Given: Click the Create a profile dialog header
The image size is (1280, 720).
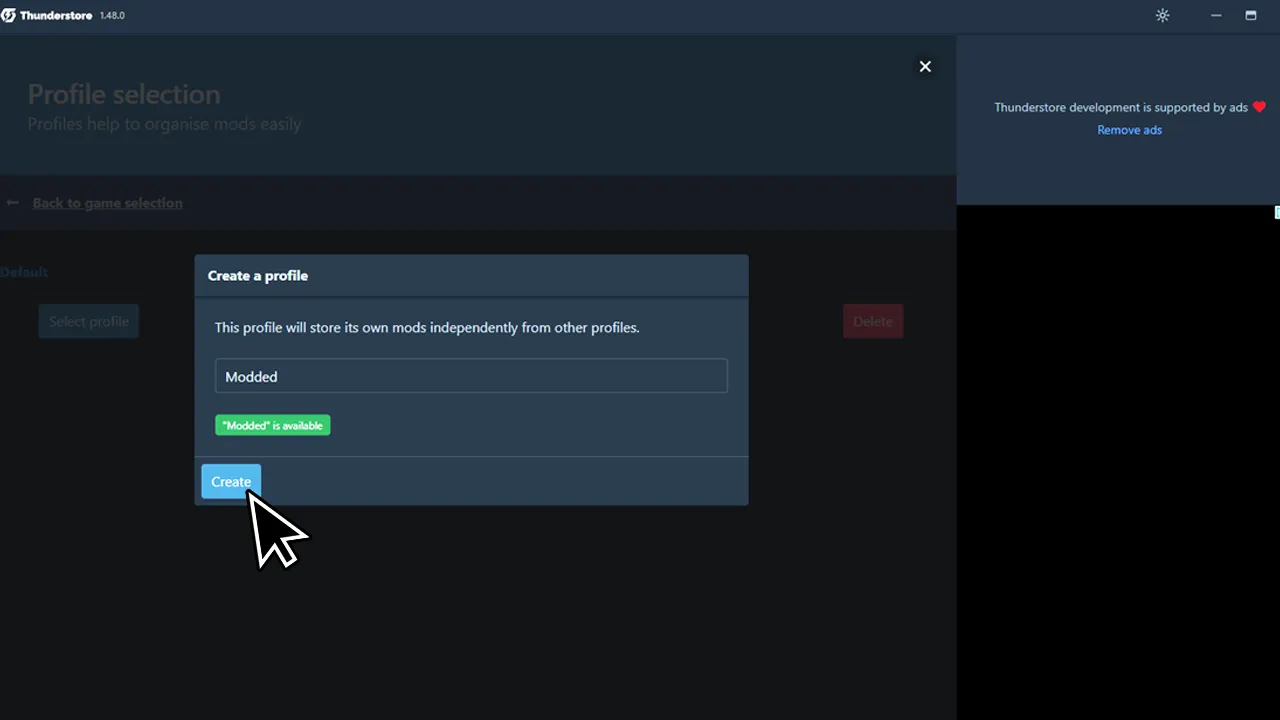Looking at the screenshot, I should [257, 275].
